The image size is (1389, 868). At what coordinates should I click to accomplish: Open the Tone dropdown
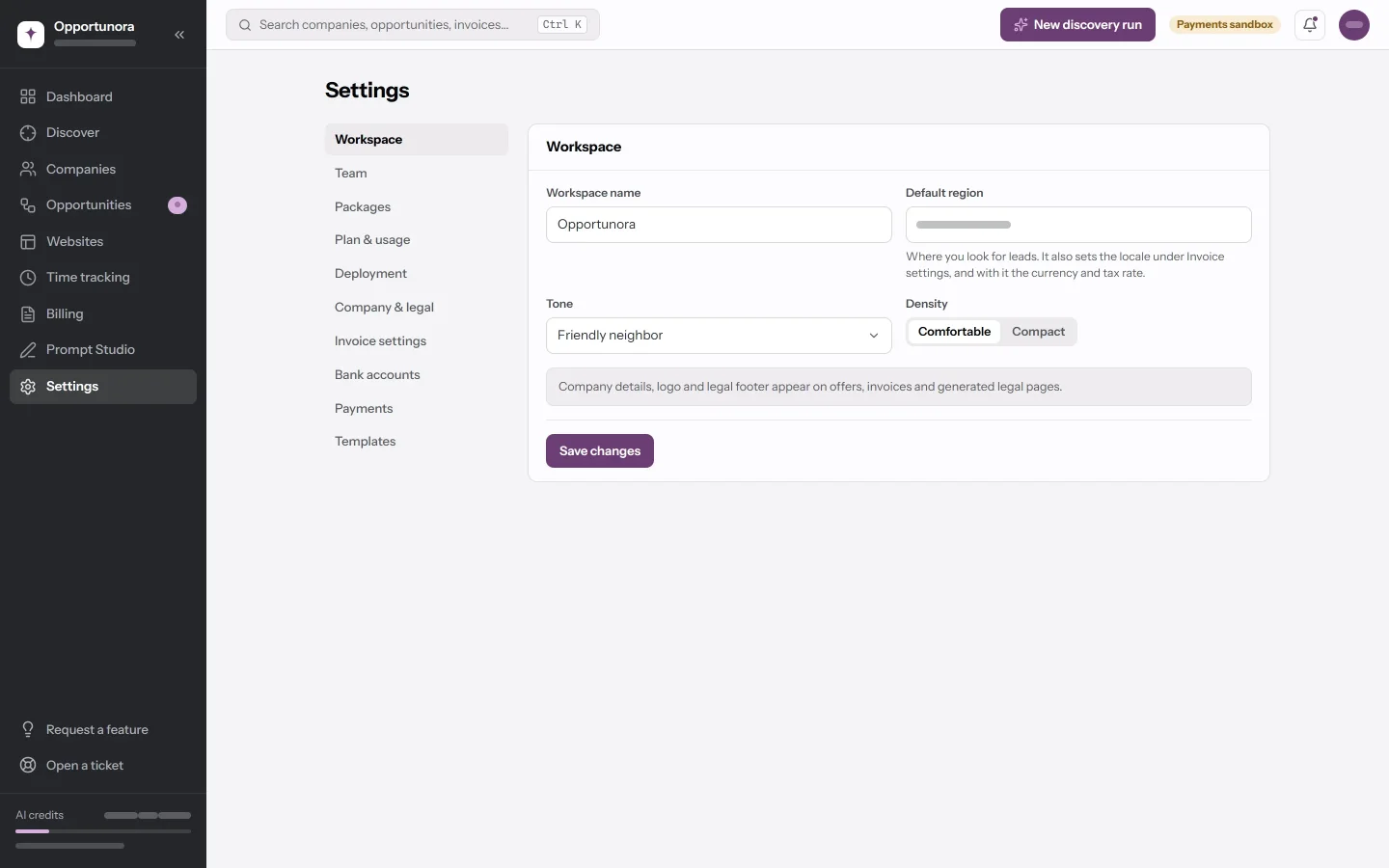coord(719,336)
